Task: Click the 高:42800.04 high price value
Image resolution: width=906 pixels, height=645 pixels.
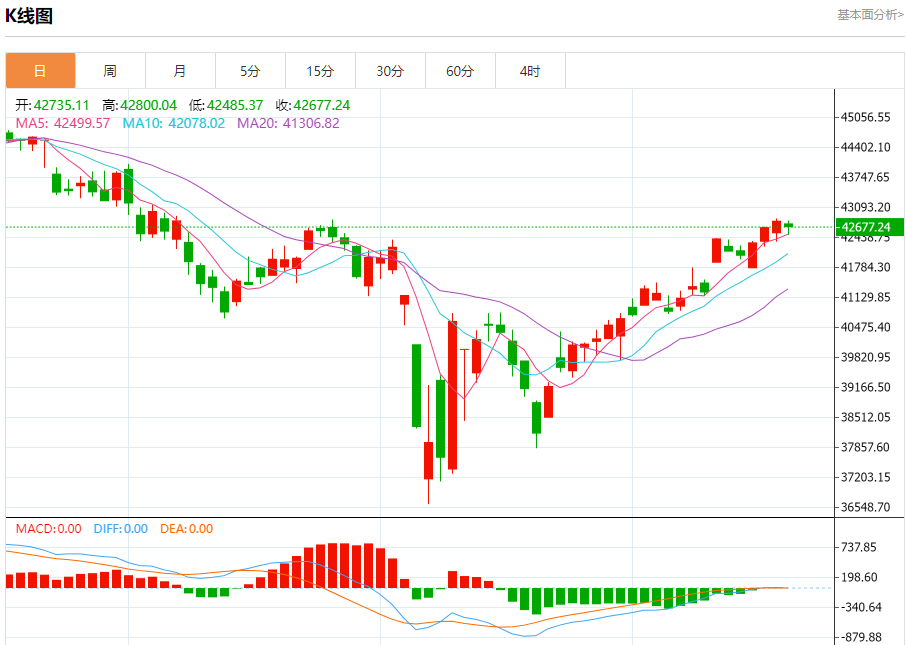Action: pos(139,105)
